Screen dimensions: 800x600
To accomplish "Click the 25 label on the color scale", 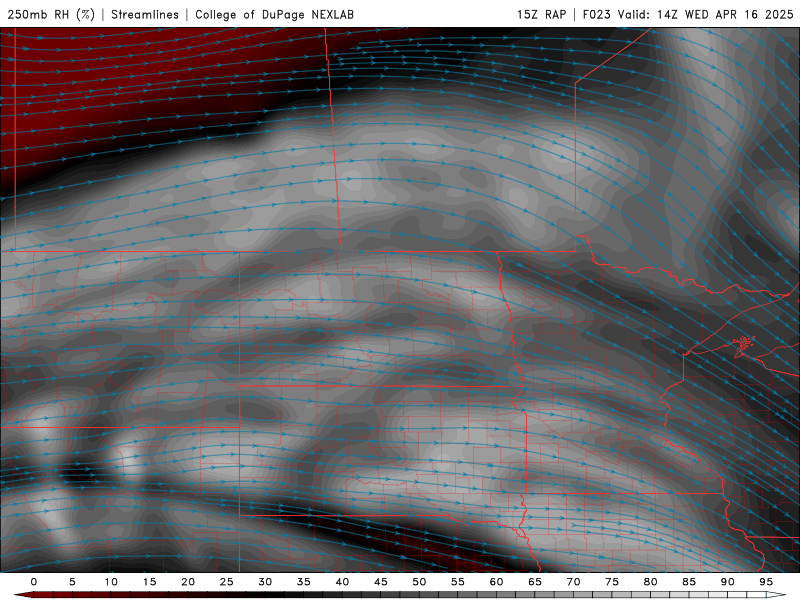I will 226,582.
